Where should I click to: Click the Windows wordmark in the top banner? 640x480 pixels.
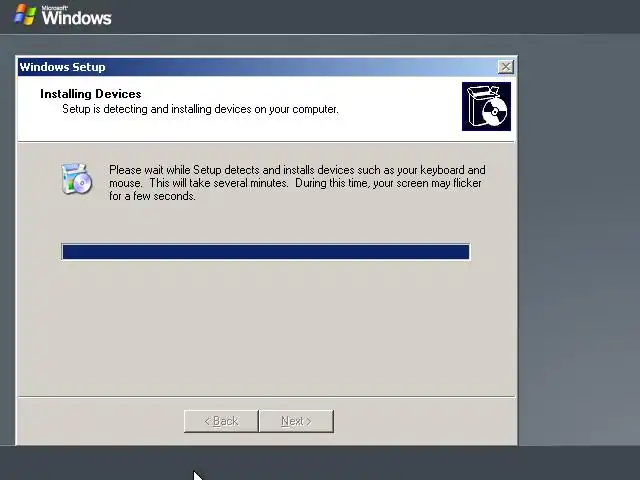click(x=76, y=17)
